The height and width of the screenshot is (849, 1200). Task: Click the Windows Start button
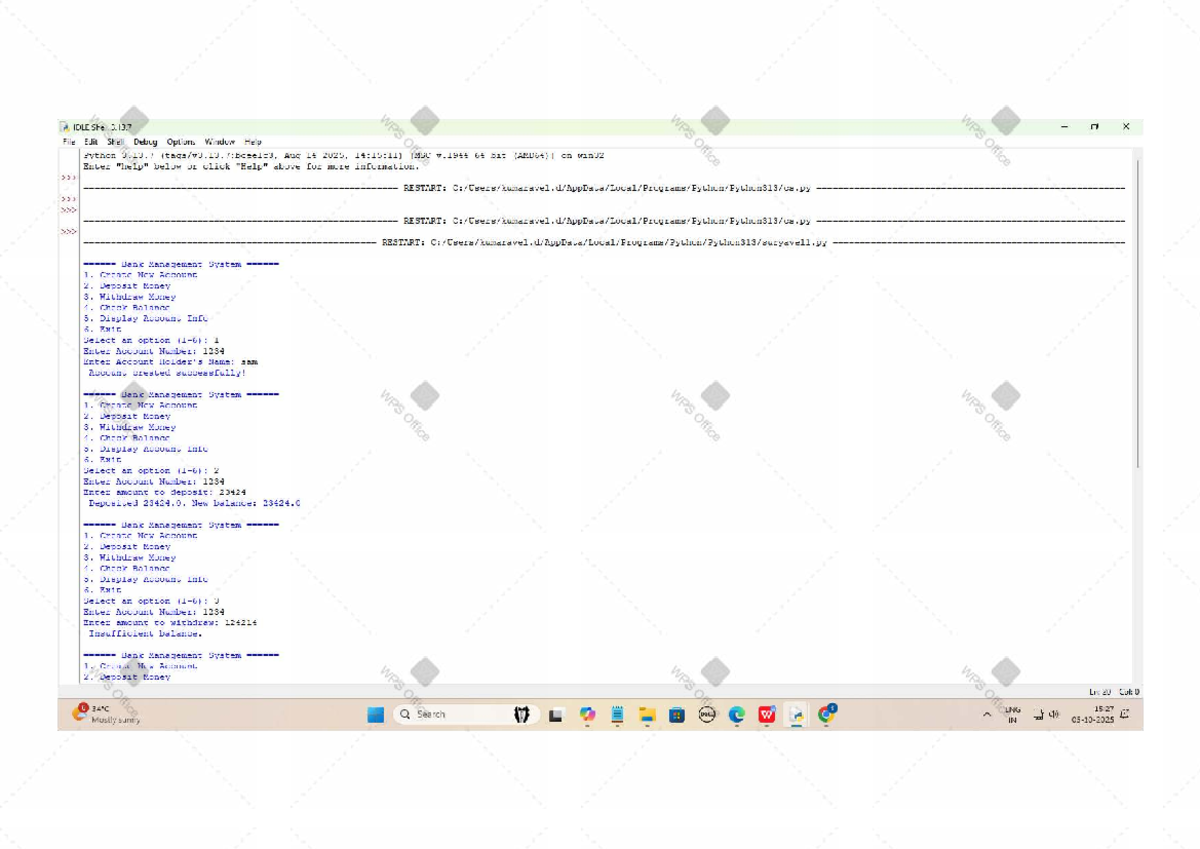click(375, 714)
